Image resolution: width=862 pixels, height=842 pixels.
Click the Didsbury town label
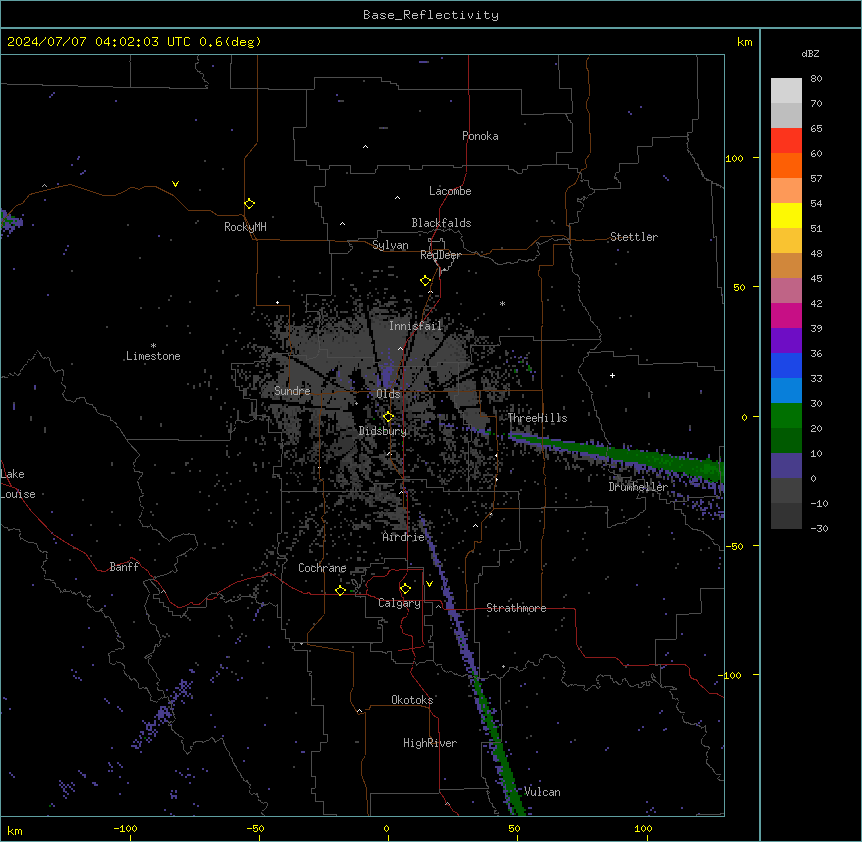[x=383, y=431]
